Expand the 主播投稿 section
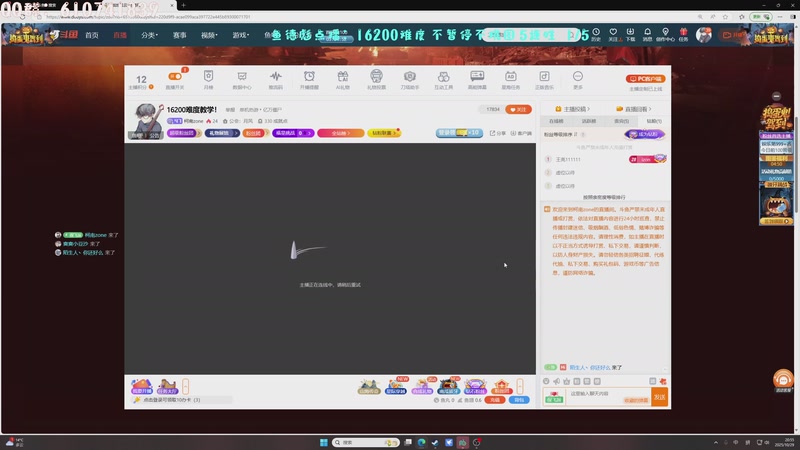The image size is (800, 450). (572, 109)
